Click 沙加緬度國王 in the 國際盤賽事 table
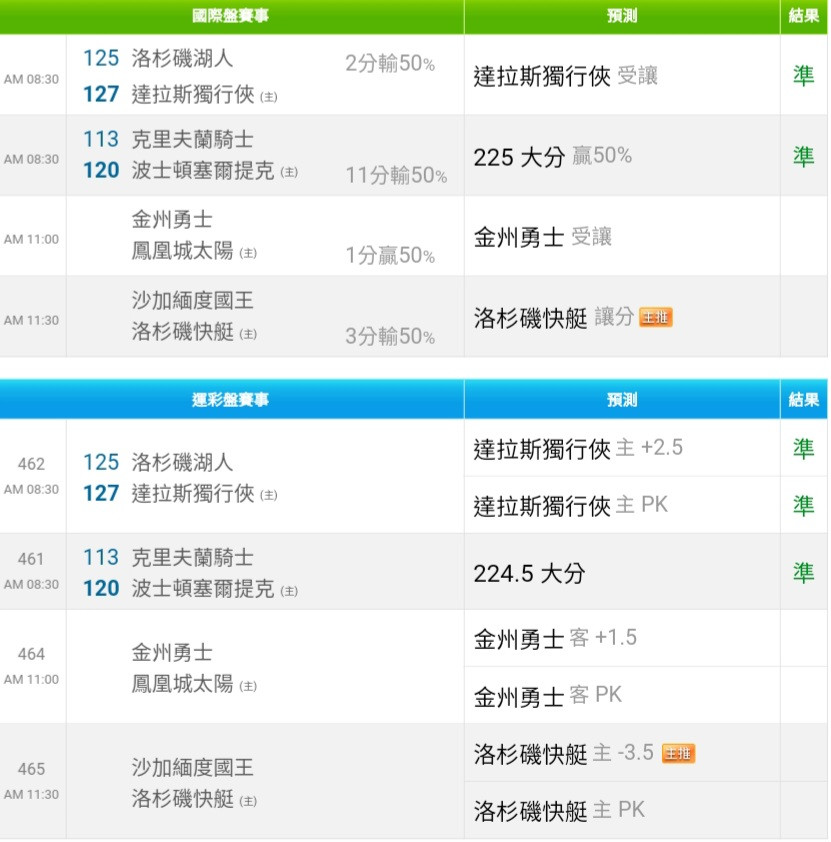Viewport: 831px width, 842px height. point(193,300)
